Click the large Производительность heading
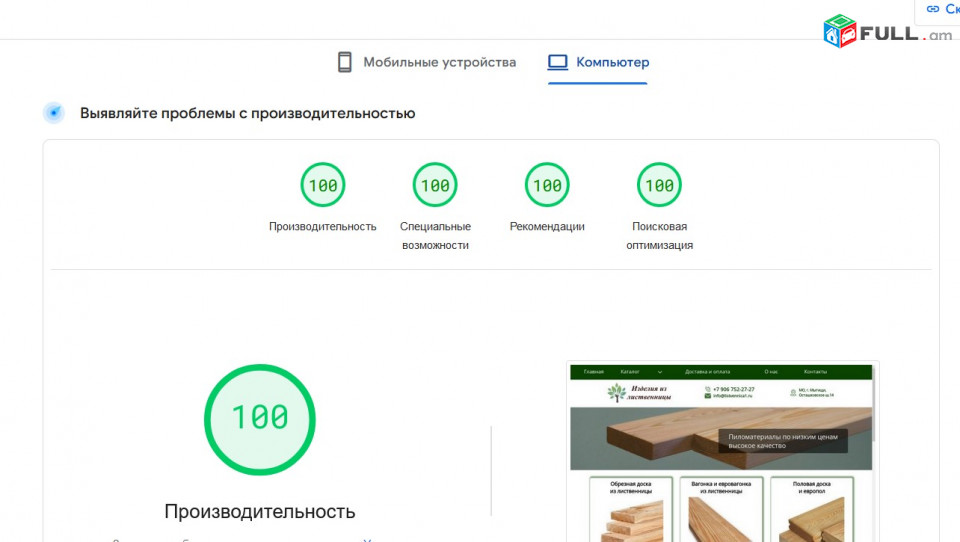This screenshot has width=960, height=542. (x=260, y=511)
